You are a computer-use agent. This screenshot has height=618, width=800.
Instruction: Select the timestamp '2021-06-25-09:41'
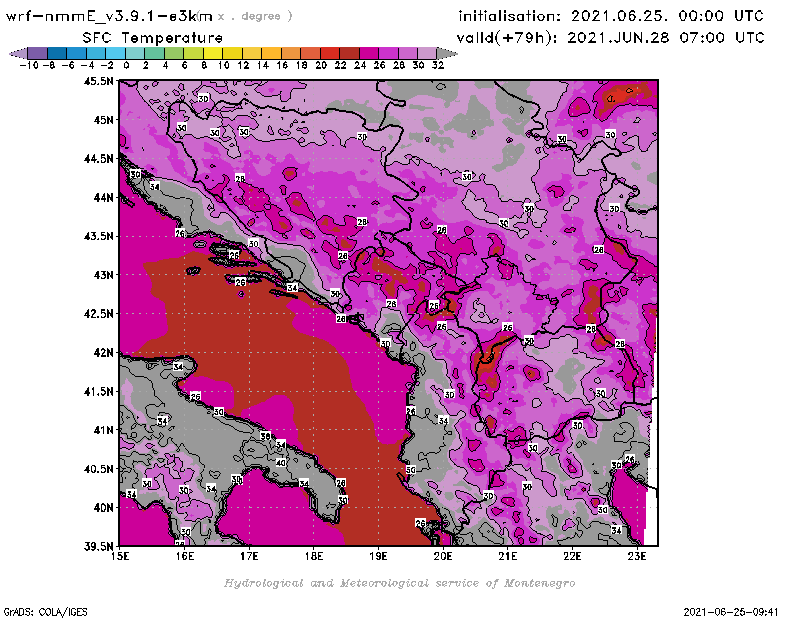click(731, 612)
